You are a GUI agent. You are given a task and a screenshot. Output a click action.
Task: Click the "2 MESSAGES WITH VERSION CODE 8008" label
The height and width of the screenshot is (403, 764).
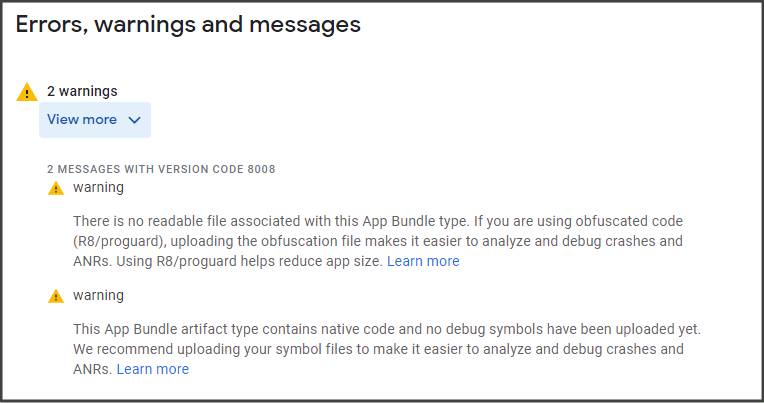coord(160,169)
